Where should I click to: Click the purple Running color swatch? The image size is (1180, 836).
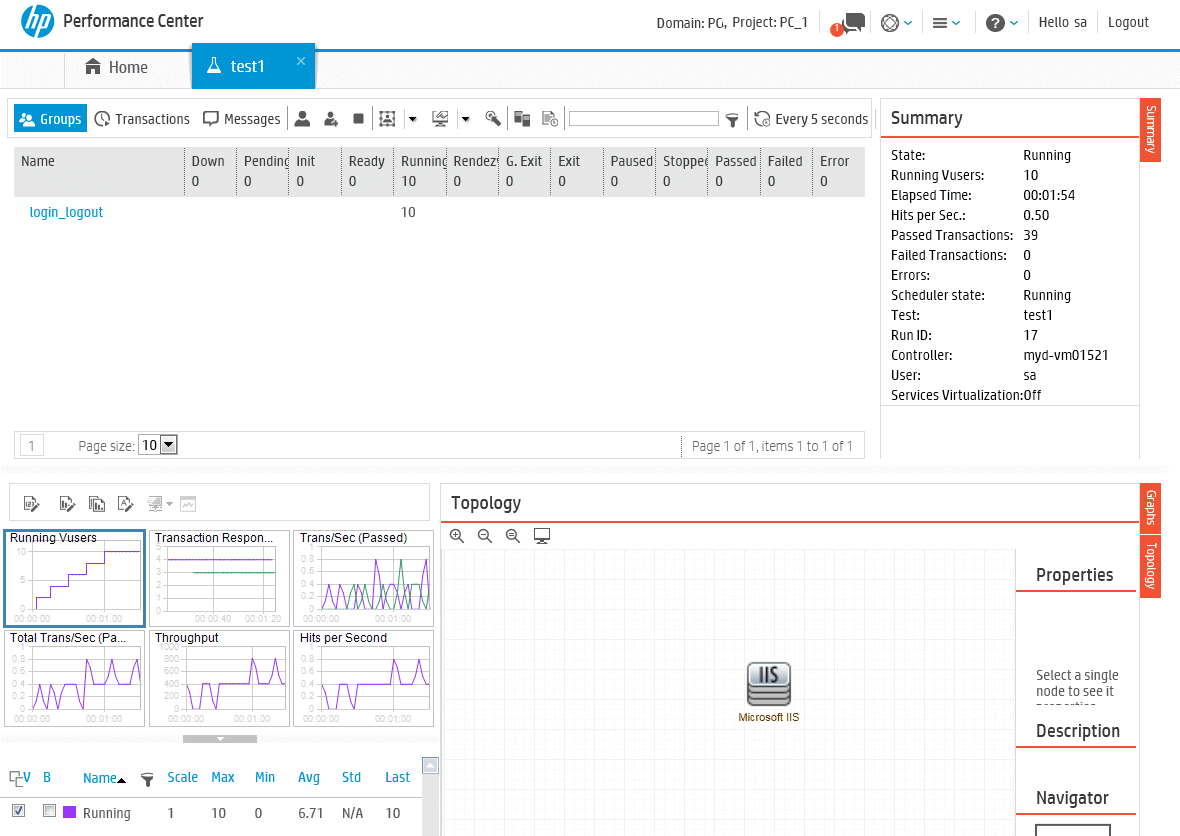pyautogui.click(x=69, y=812)
